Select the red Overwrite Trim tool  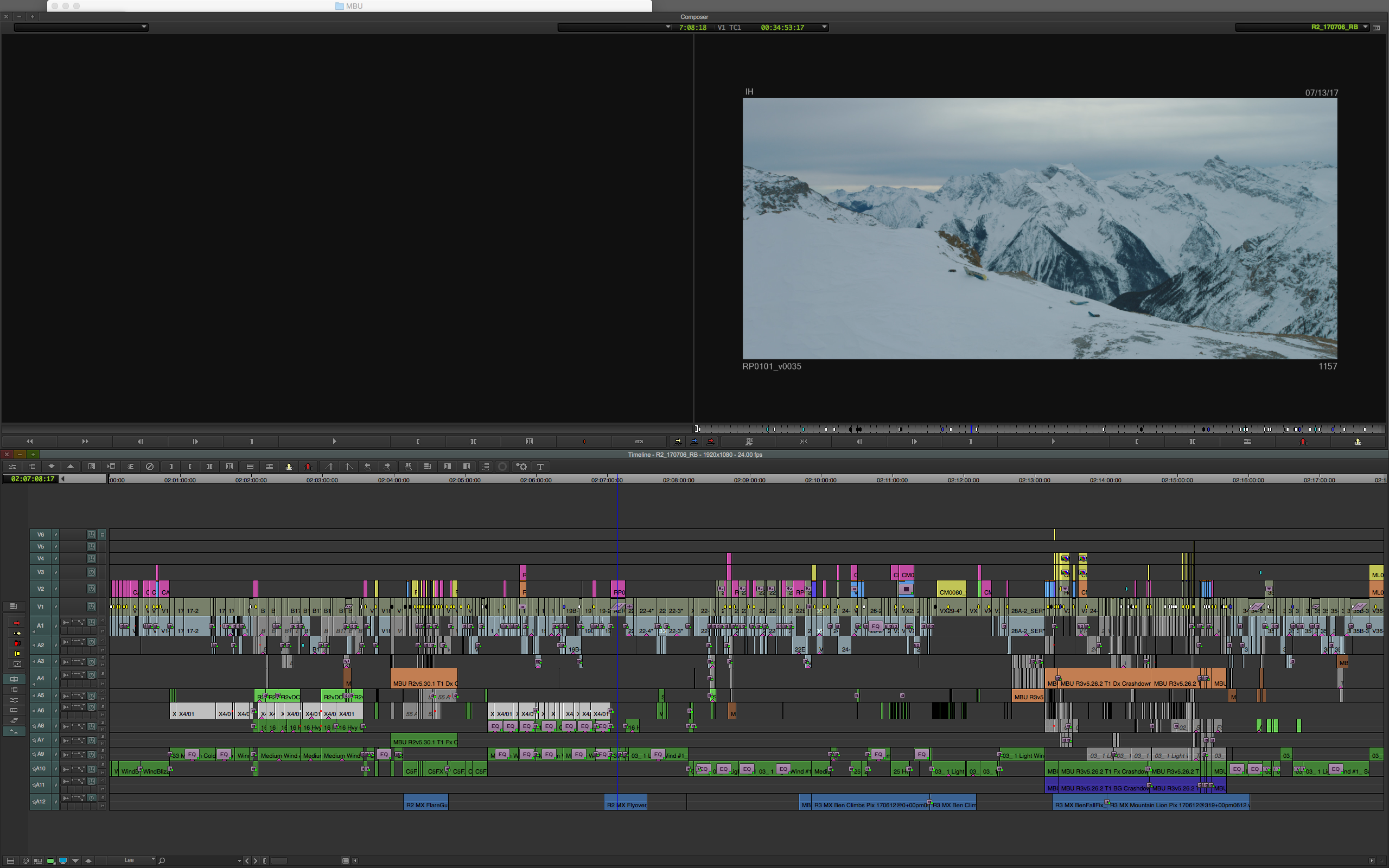pyautogui.click(x=17, y=643)
